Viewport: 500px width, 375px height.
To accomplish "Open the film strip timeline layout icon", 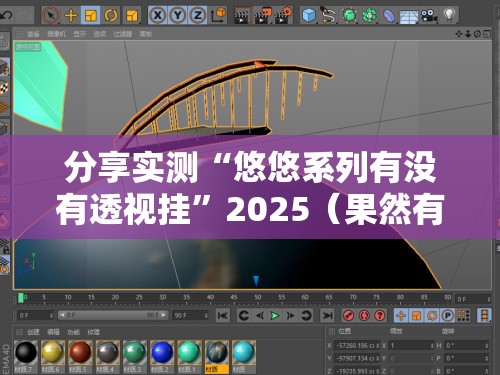I will click(484, 315).
